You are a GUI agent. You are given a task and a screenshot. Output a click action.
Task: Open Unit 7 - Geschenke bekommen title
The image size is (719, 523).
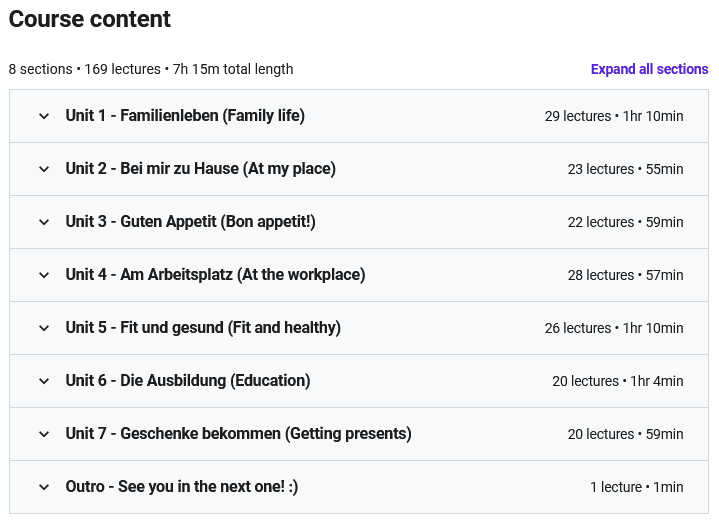(x=238, y=434)
